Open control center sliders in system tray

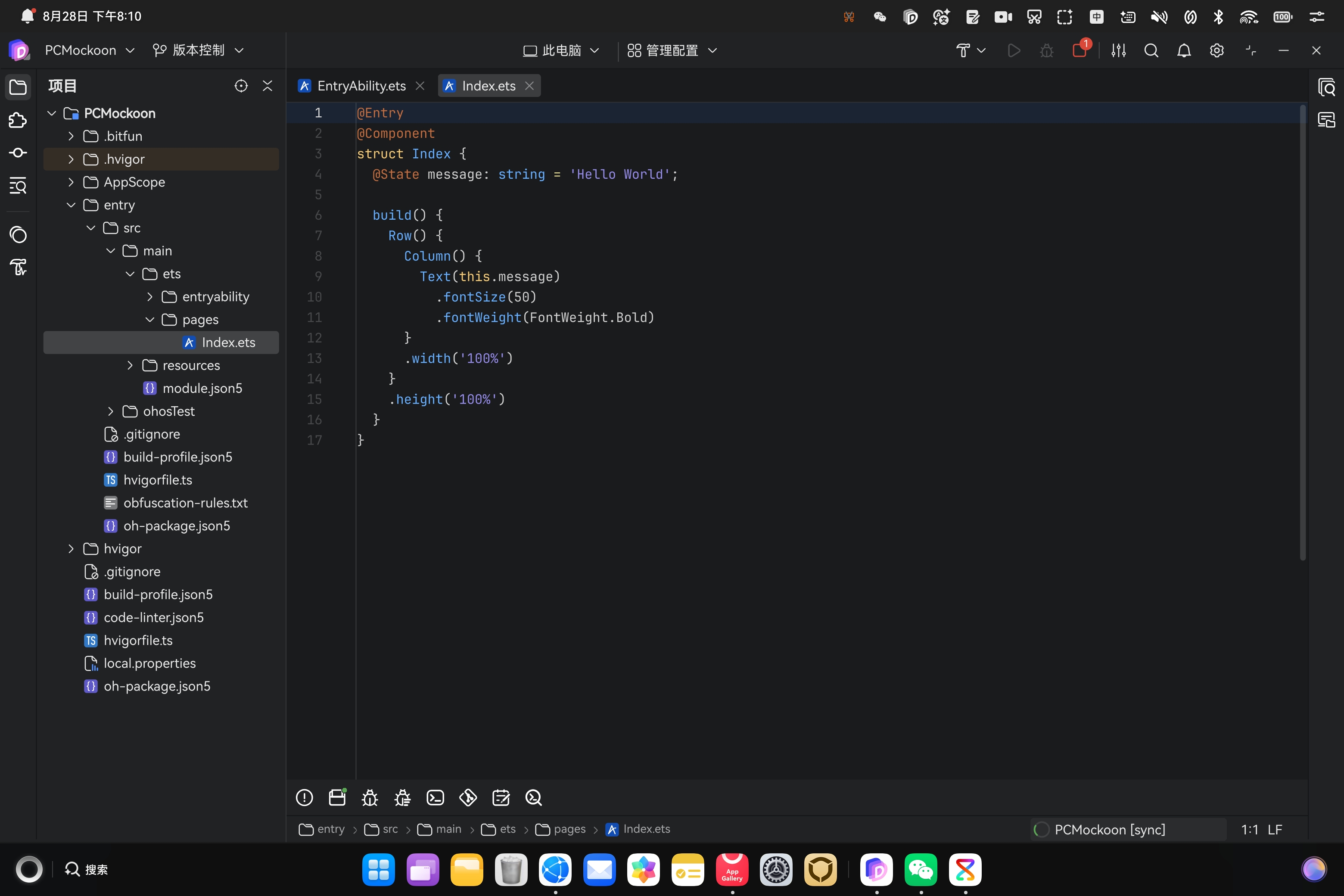point(1316,16)
